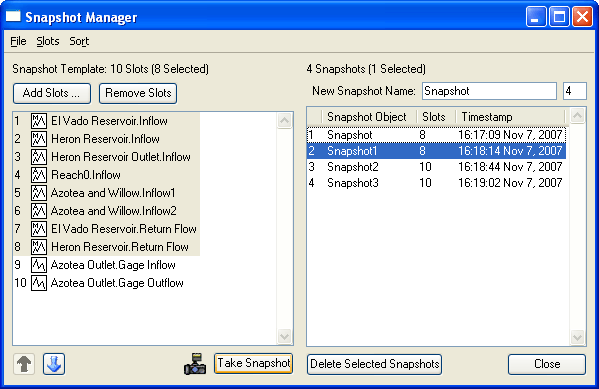The image size is (599, 389).
Task: Click Delete Selected Snapshots button
Action: (x=374, y=364)
